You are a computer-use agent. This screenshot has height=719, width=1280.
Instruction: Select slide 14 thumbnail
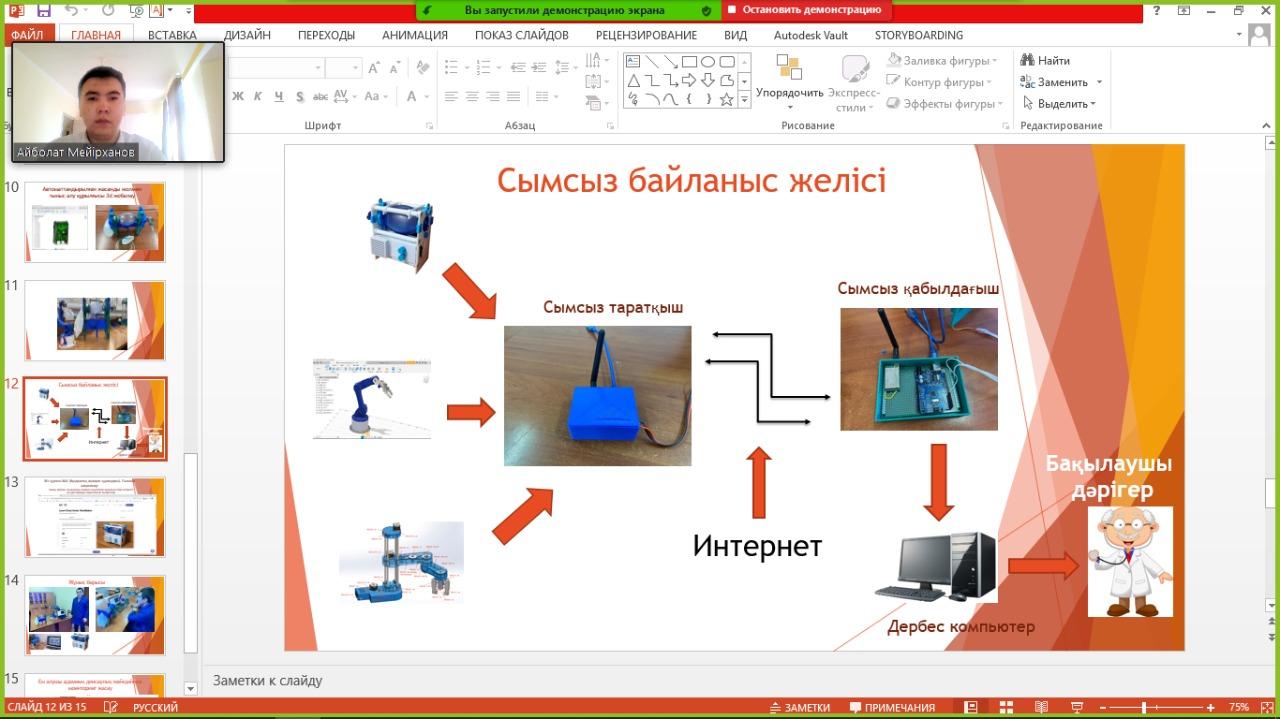pyautogui.click(x=95, y=615)
